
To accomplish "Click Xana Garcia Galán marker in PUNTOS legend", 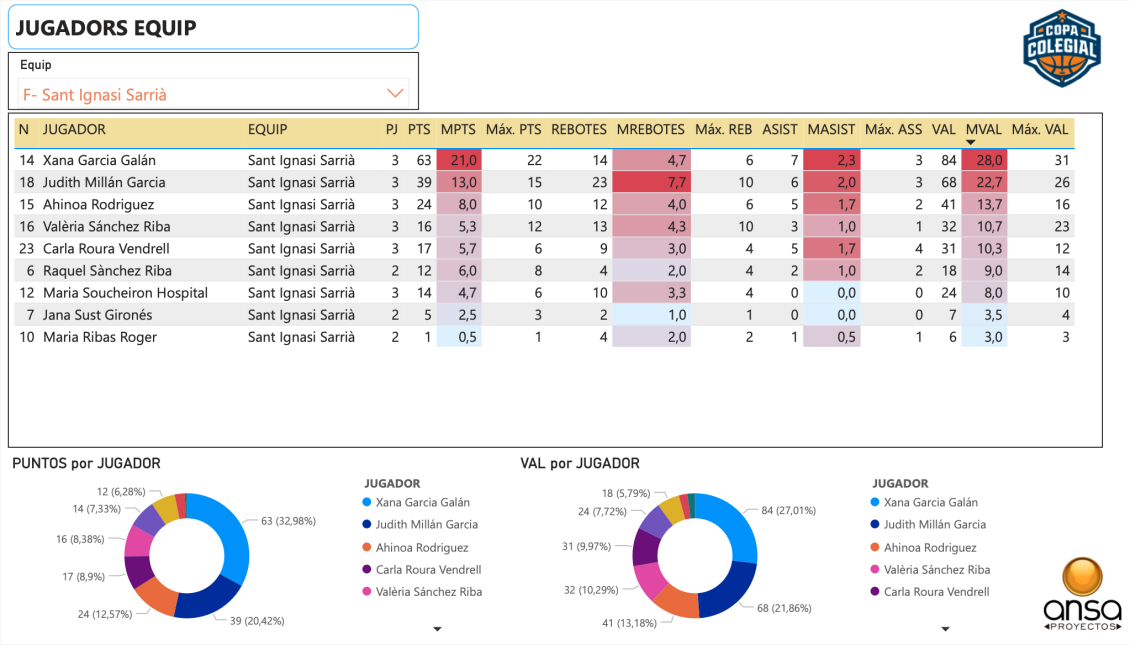I will pos(367,503).
